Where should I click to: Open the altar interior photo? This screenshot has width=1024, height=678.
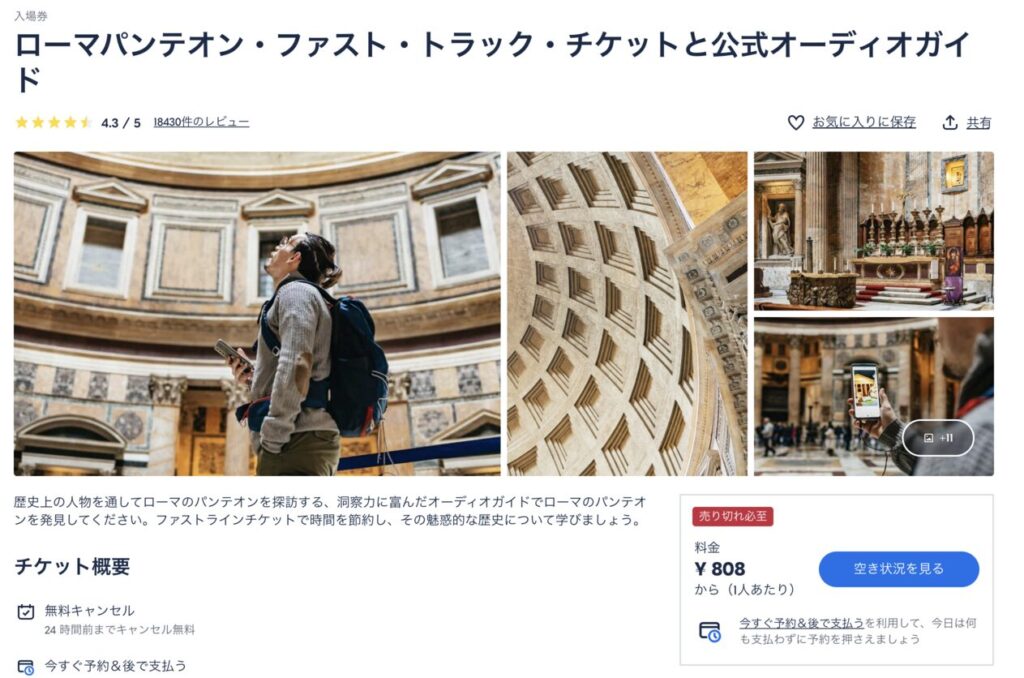pyautogui.click(x=874, y=231)
